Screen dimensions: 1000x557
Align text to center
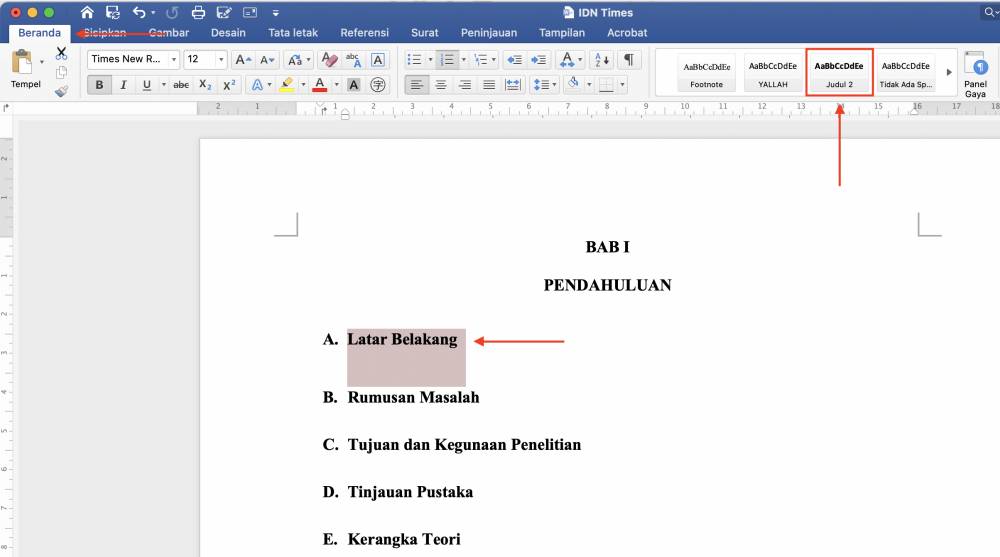click(x=441, y=84)
